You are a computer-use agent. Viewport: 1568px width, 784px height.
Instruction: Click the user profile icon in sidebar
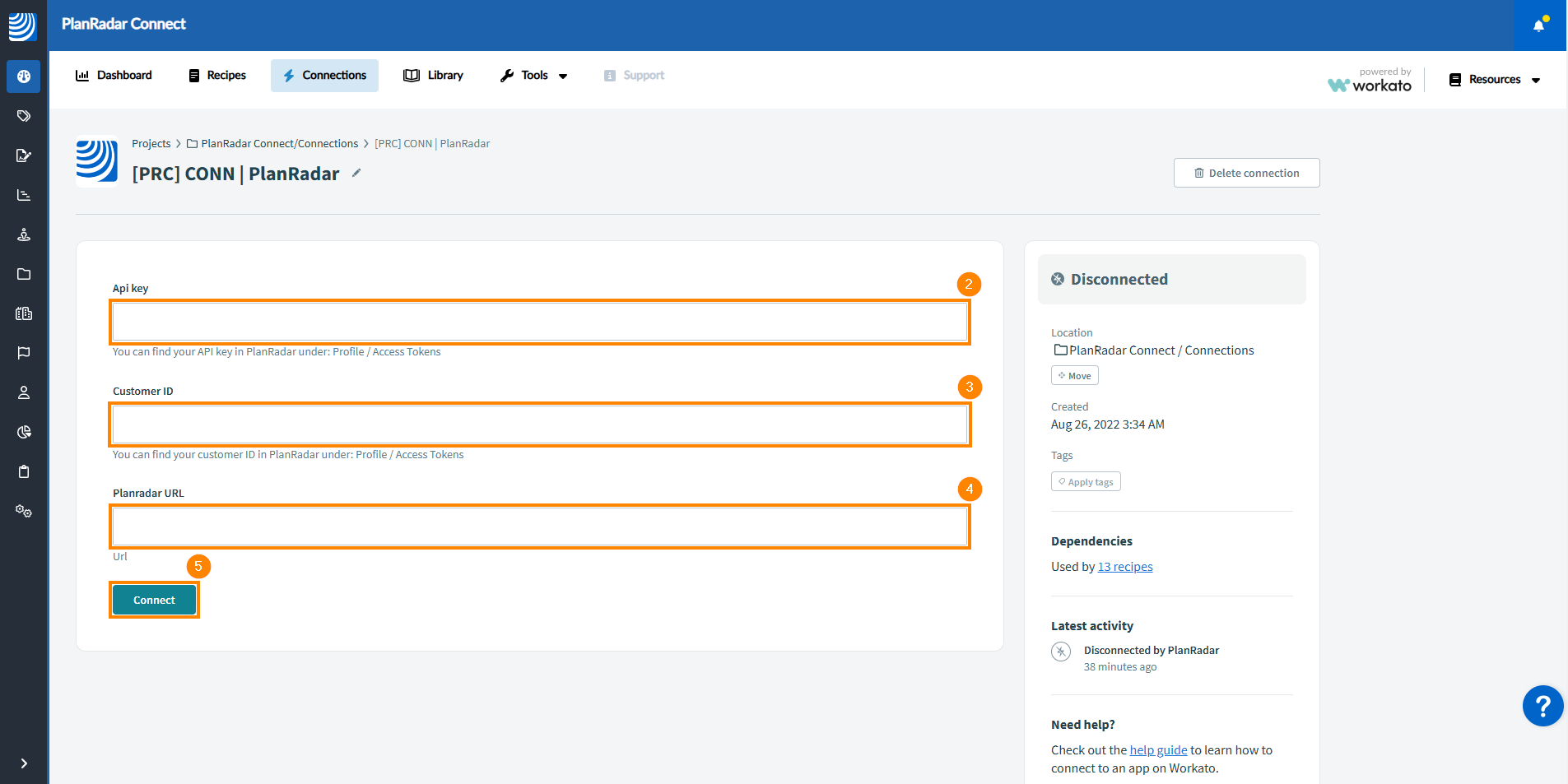click(24, 392)
